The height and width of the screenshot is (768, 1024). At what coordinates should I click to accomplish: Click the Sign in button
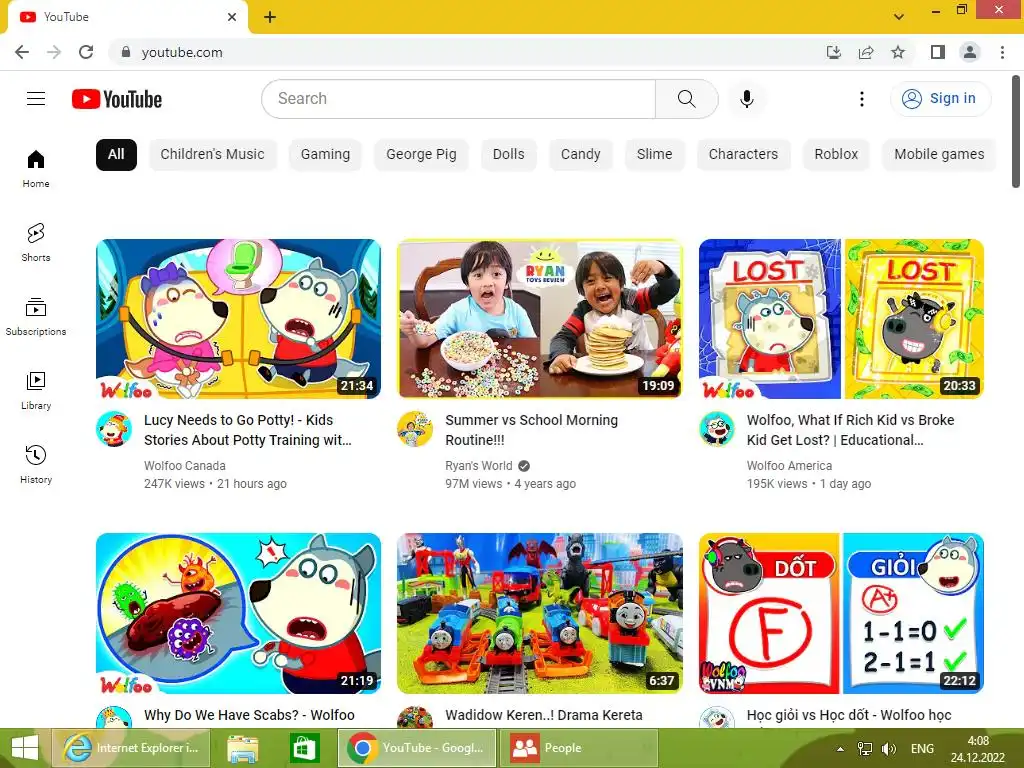pyautogui.click(x=940, y=99)
